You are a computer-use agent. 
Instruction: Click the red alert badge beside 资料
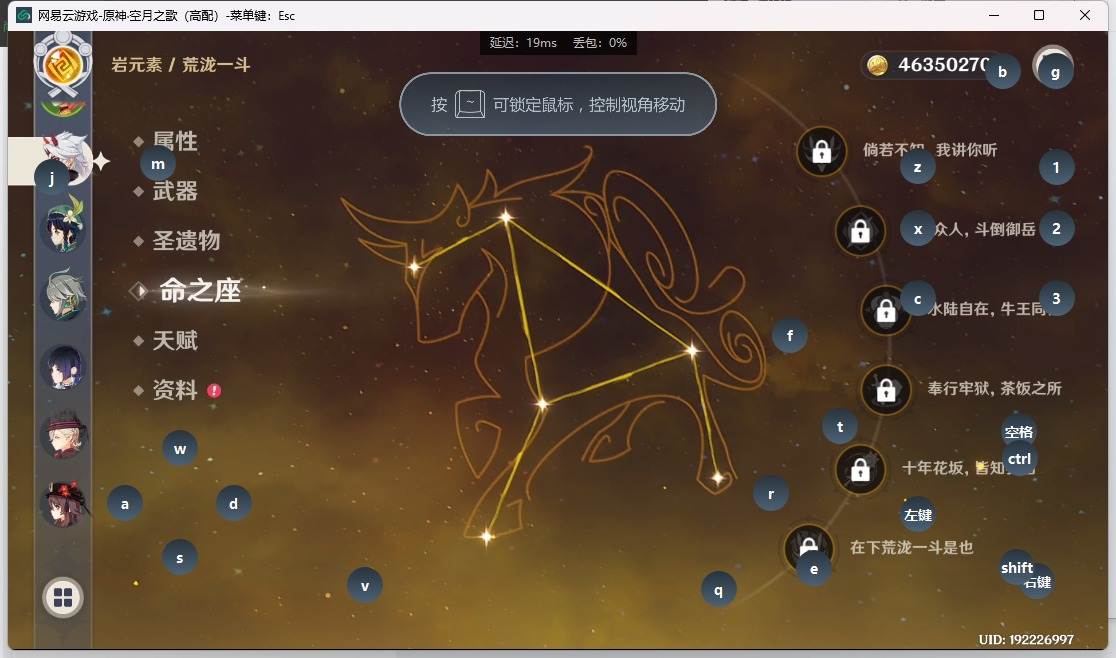point(214,391)
